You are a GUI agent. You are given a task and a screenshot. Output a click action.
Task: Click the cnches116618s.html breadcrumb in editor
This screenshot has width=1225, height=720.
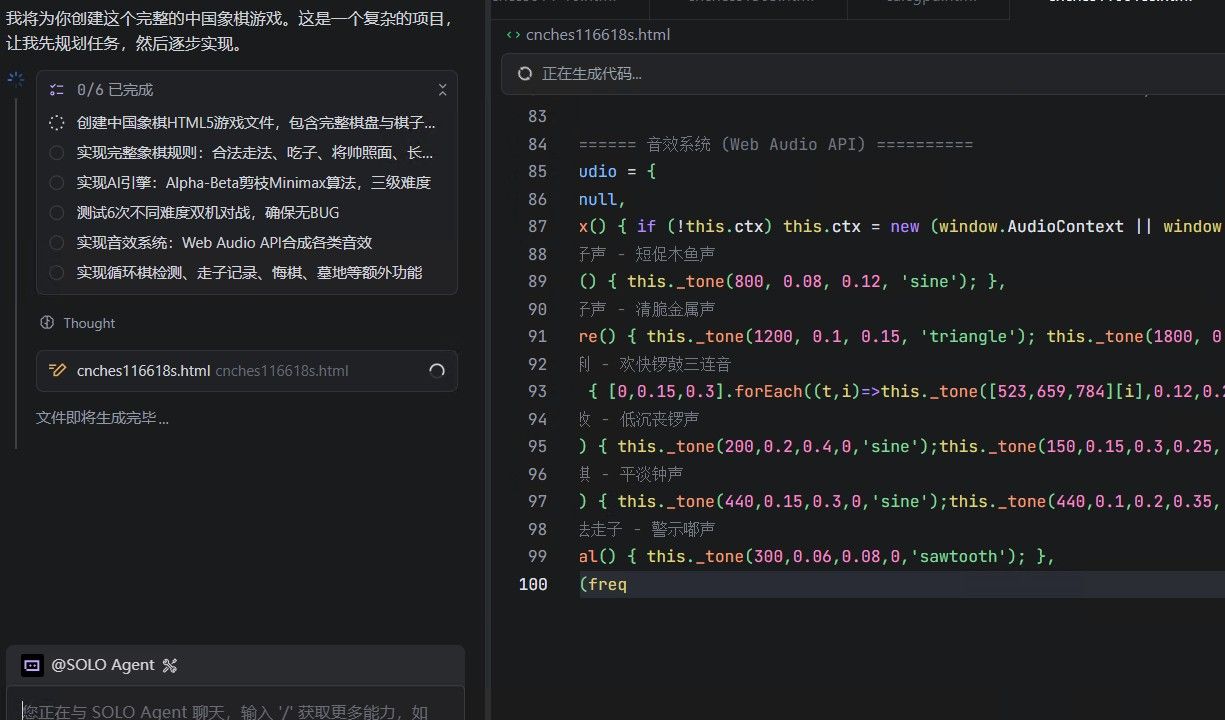[598, 34]
